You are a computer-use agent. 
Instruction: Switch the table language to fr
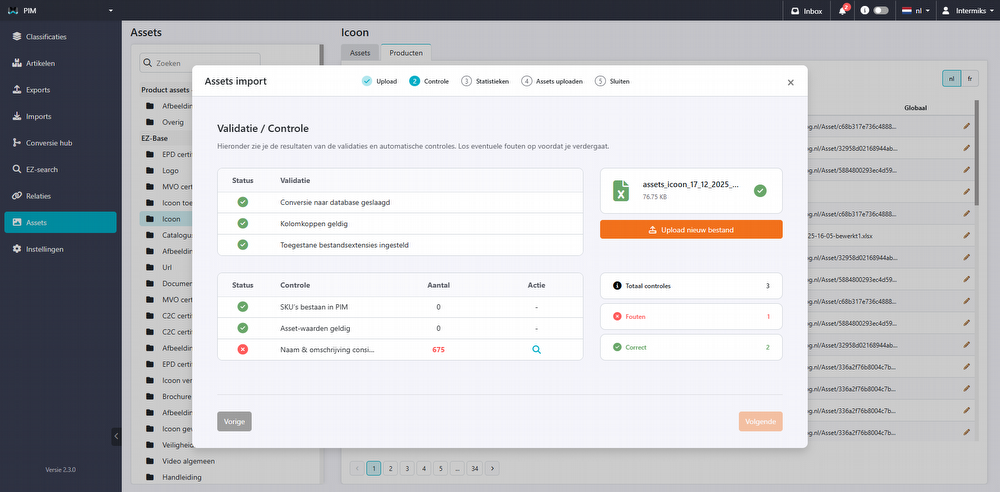pos(969,78)
